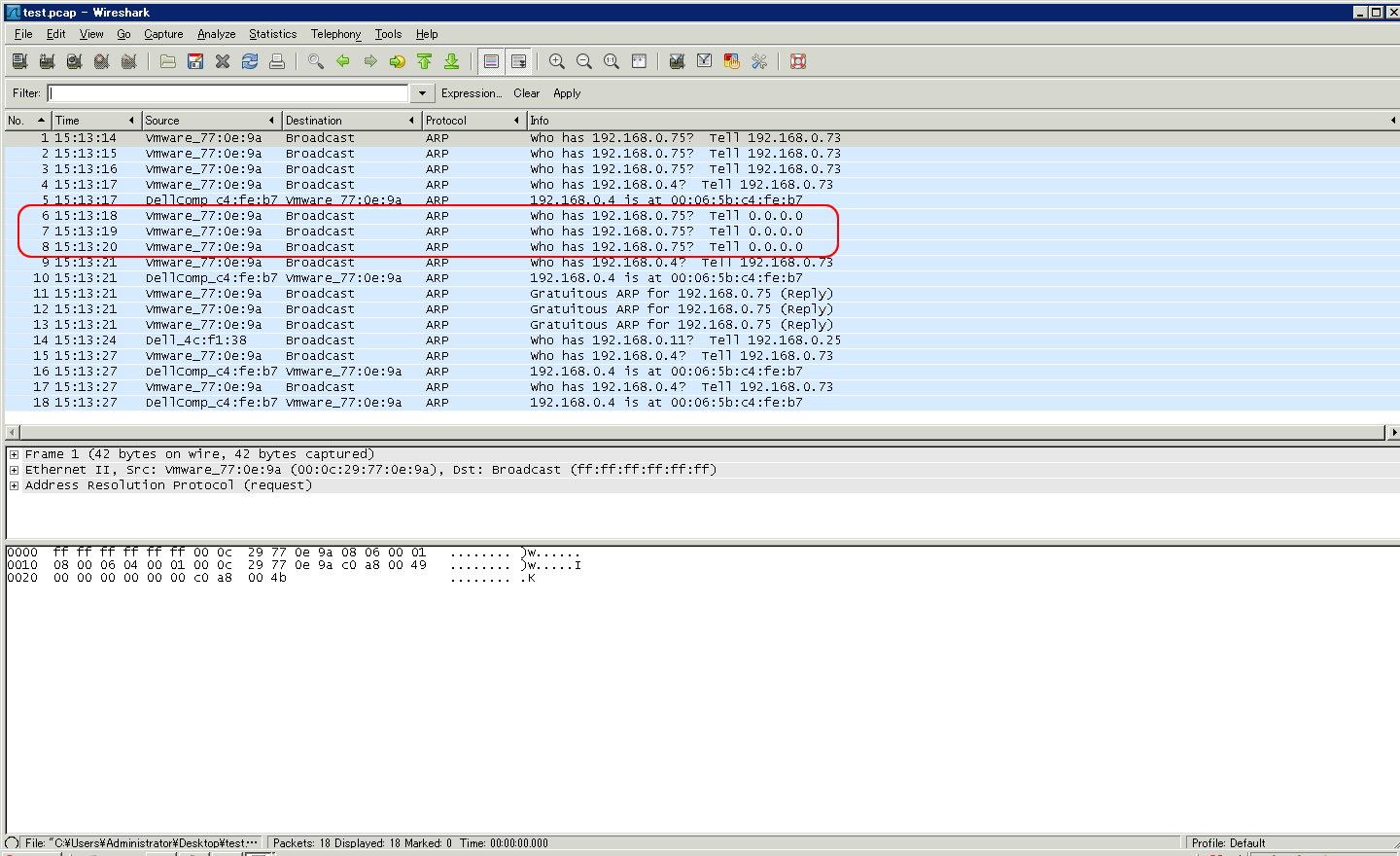
Task: Sort by the Protocol column header
Action: [474, 121]
